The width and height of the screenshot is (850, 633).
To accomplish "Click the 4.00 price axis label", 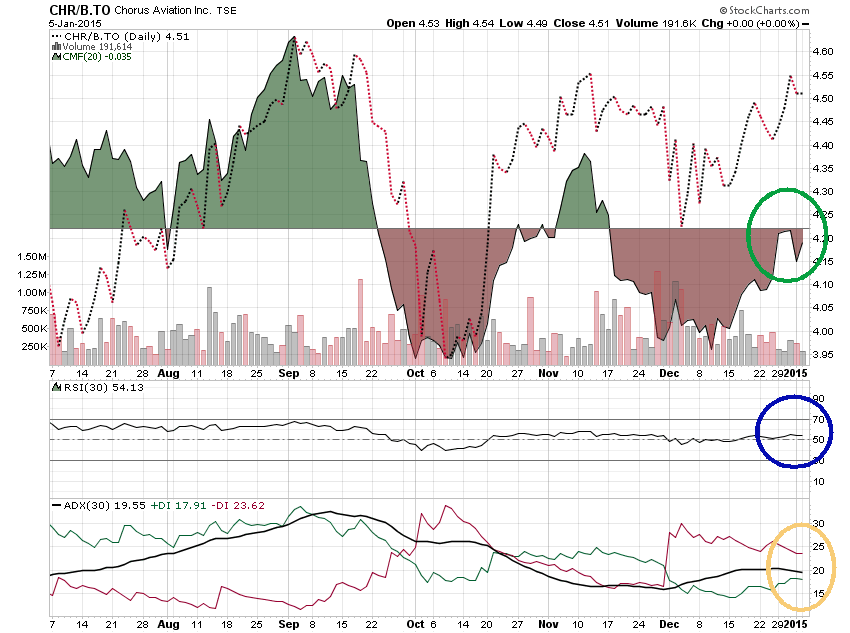I will (x=822, y=331).
